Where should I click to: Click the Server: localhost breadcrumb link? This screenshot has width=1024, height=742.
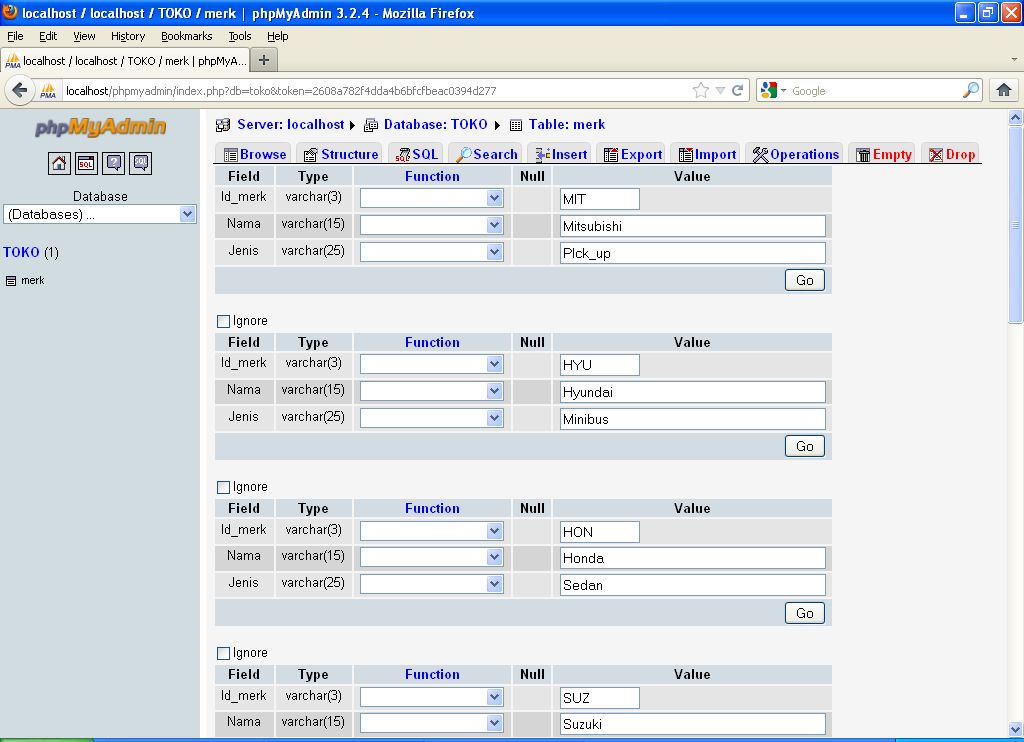point(291,125)
